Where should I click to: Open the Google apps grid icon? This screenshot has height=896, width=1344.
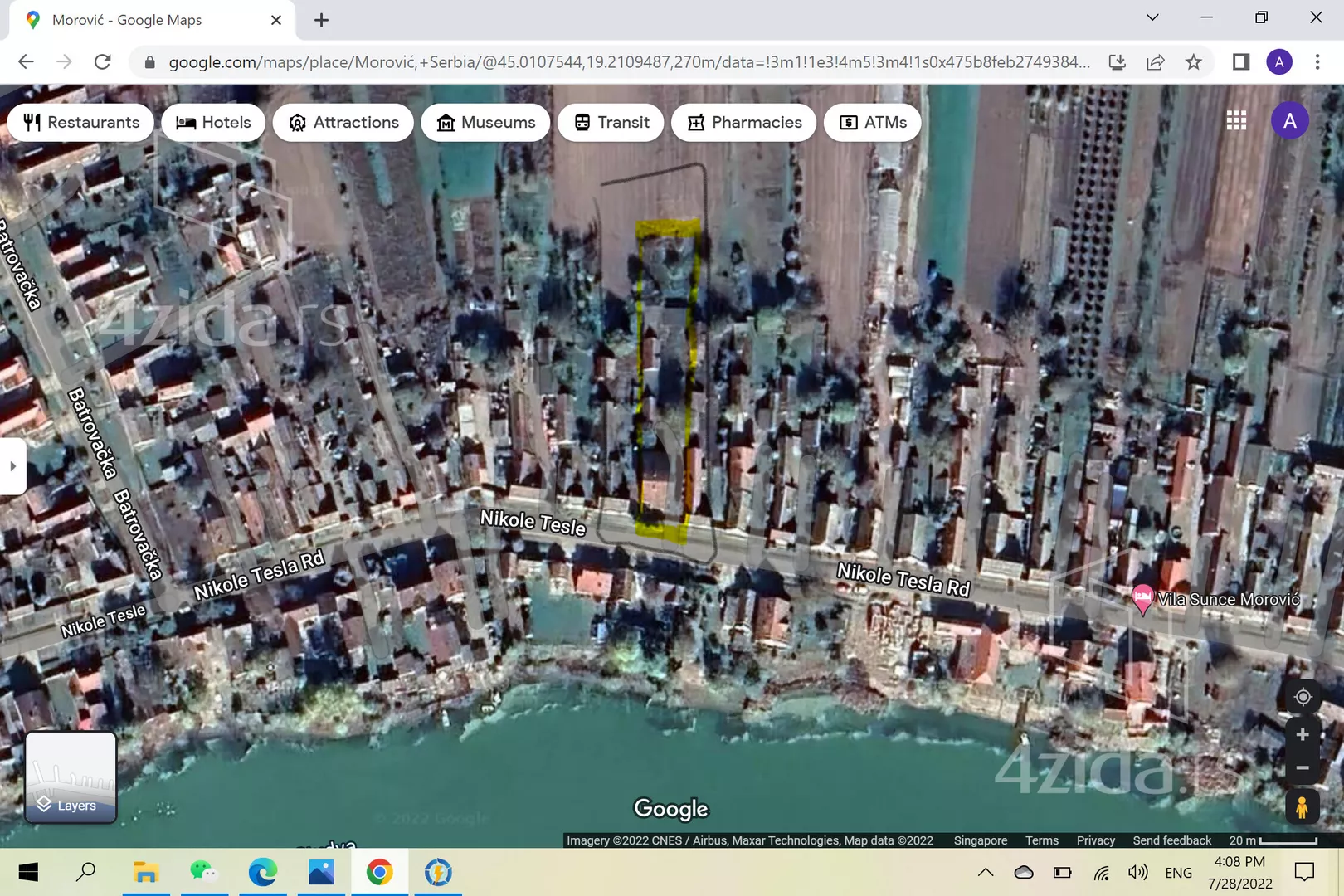[x=1236, y=121]
